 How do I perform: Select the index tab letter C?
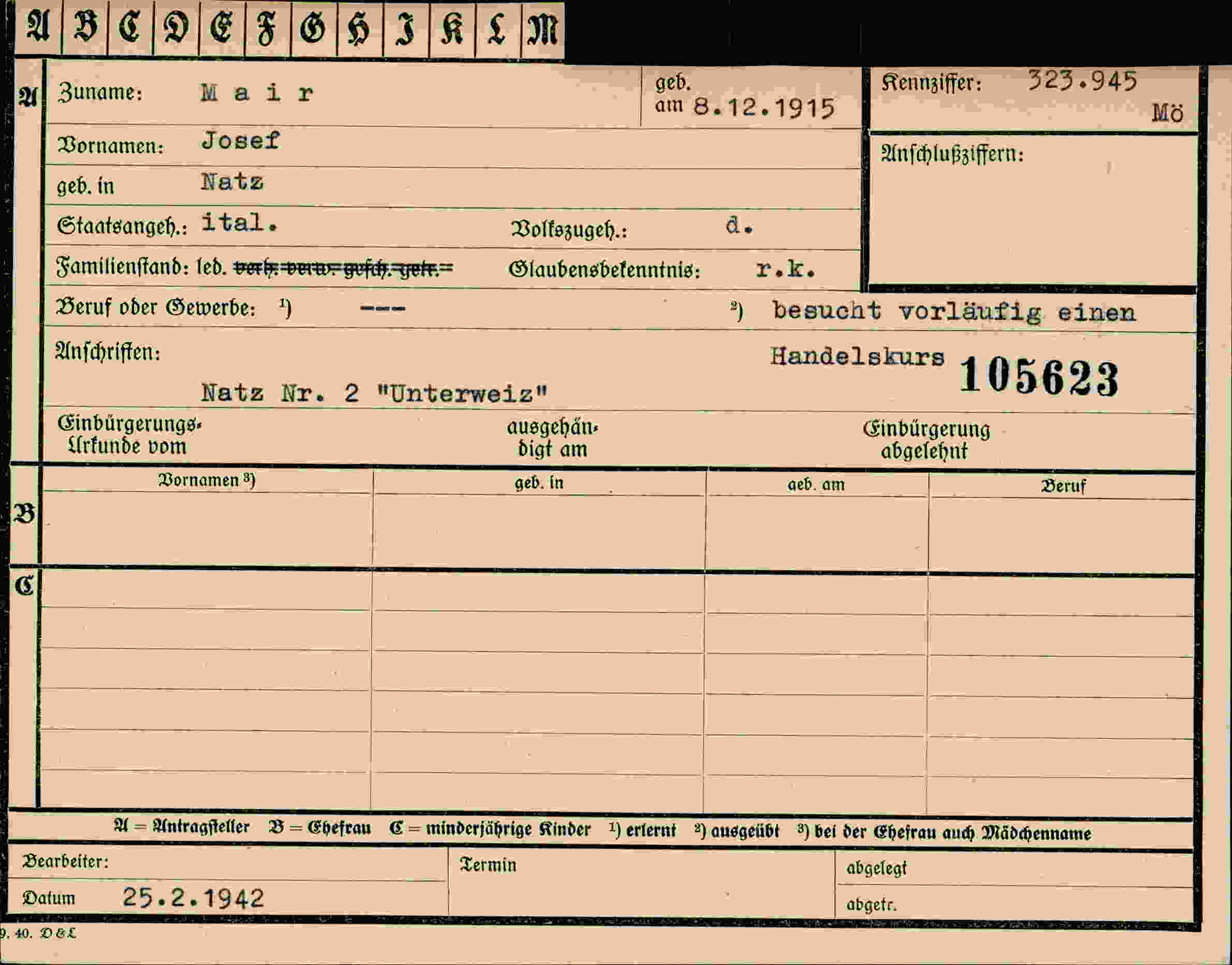pyautogui.click(x=130, y=27)
